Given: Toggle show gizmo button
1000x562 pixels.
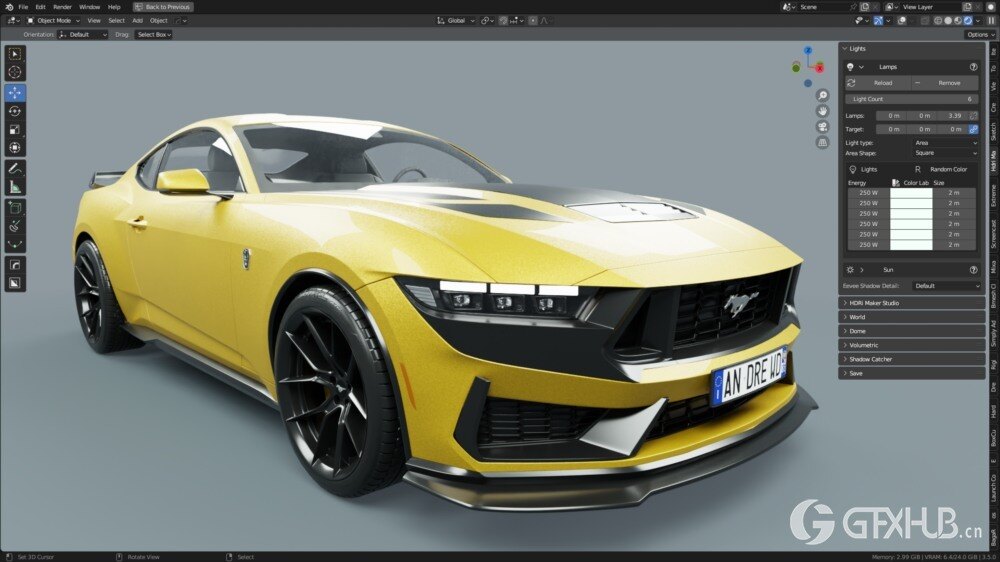Looking at the screenshot, I should tap(878, 20).
